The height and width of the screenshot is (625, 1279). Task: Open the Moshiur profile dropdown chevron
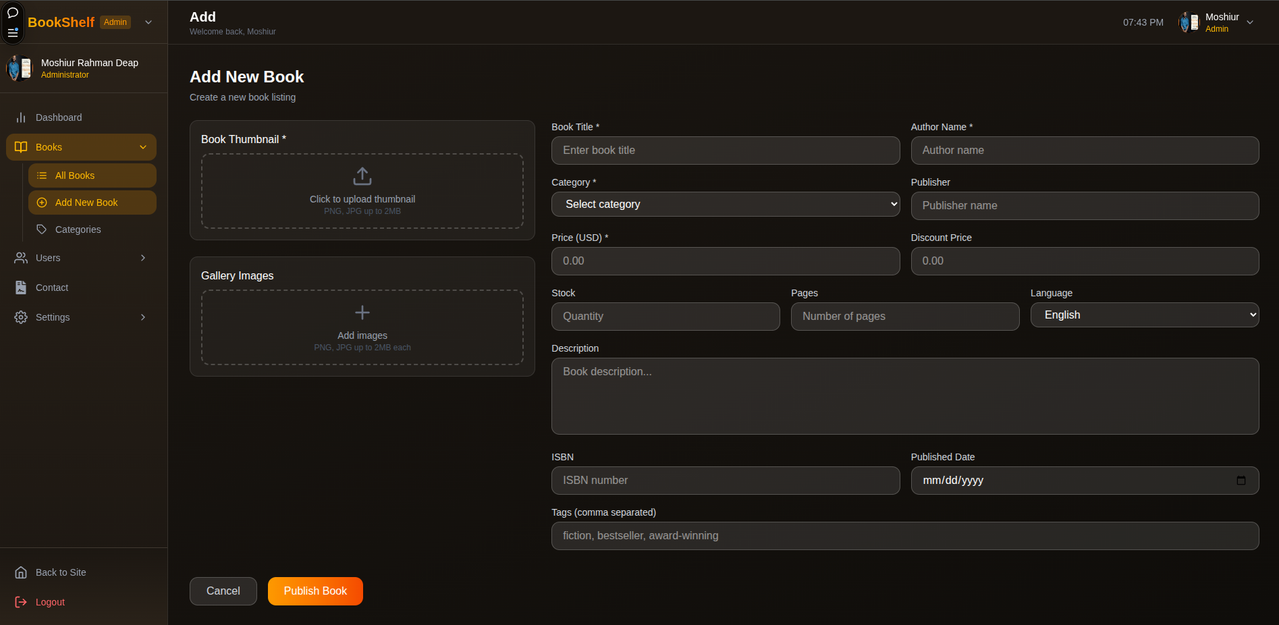click(x=1250, y=22)
